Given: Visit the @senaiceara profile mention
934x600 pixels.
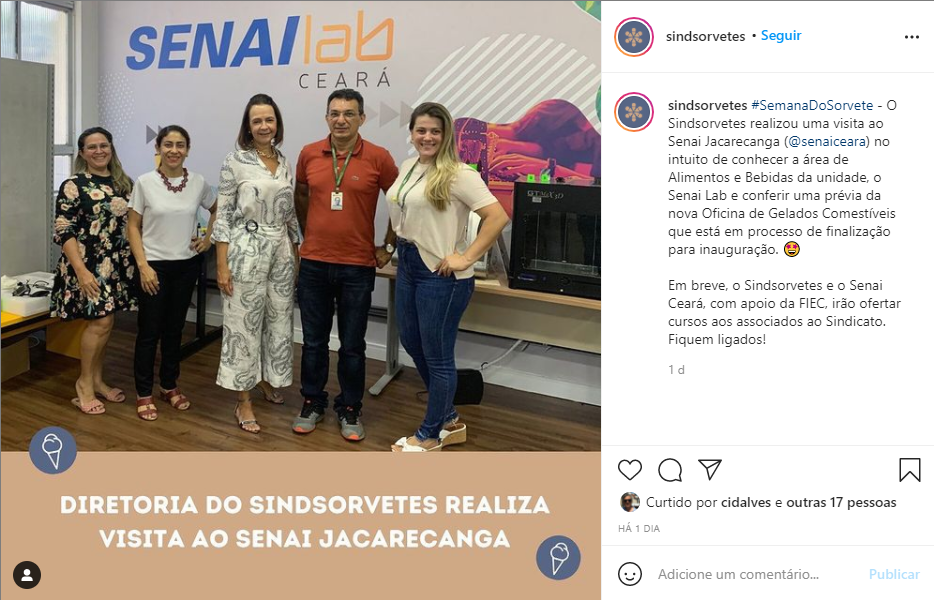Looking at the screenshot, I should (829, 142).
